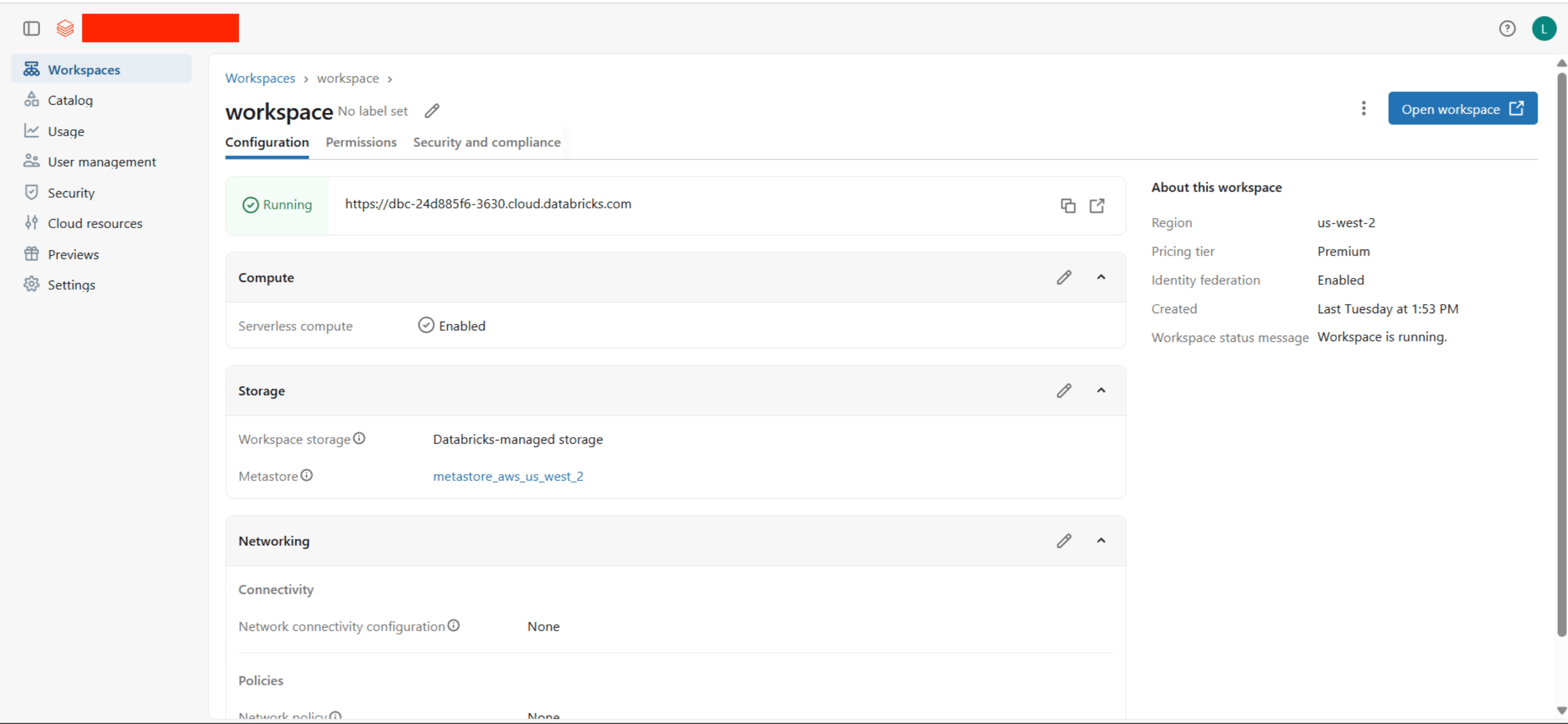Screen dimensions: 1568x724
Task: Edit the Compute section
Action: pos(1064,278)
